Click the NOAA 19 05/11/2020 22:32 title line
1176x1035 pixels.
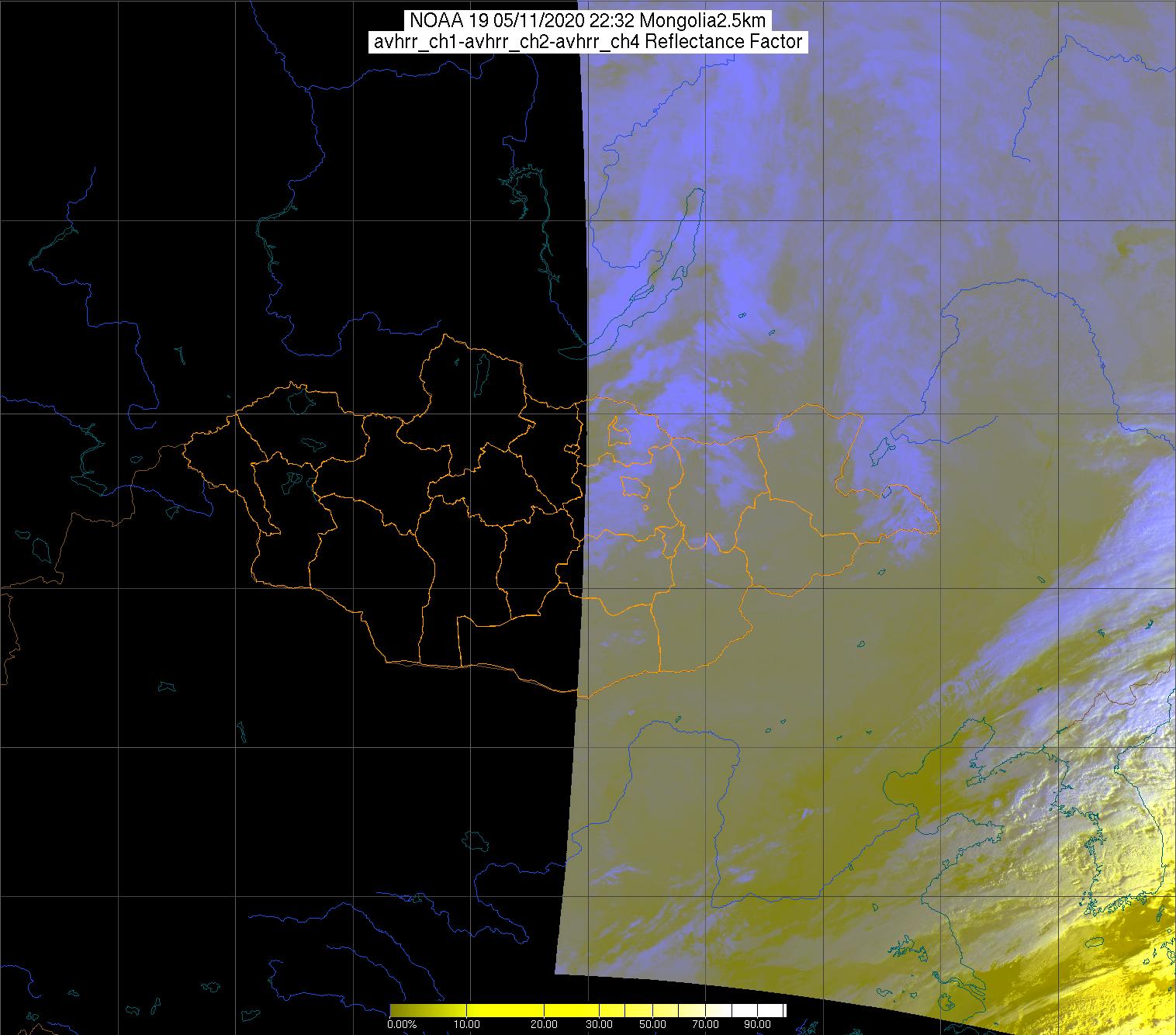click(587, 21)
